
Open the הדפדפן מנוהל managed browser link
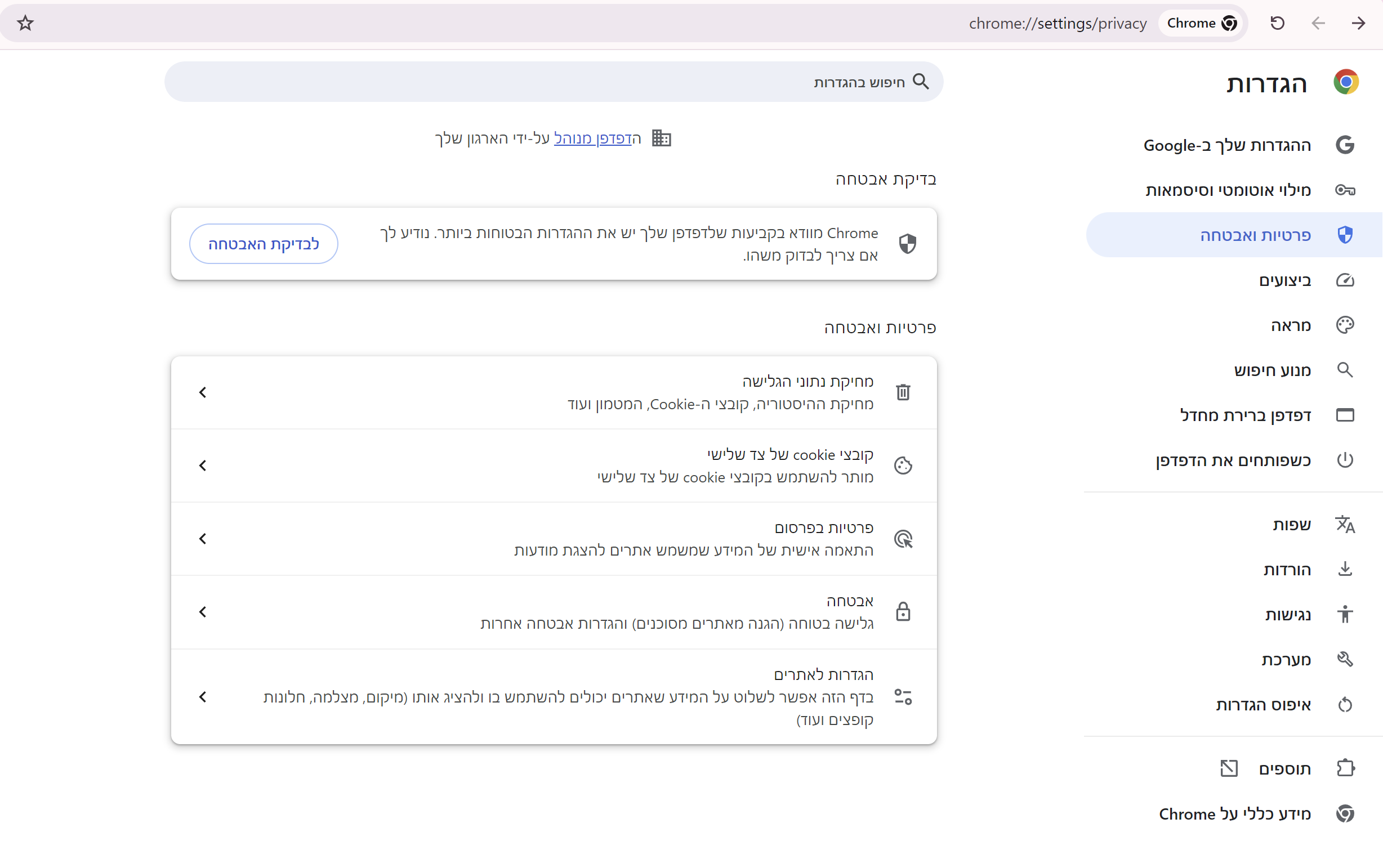[x=592, y=138]
